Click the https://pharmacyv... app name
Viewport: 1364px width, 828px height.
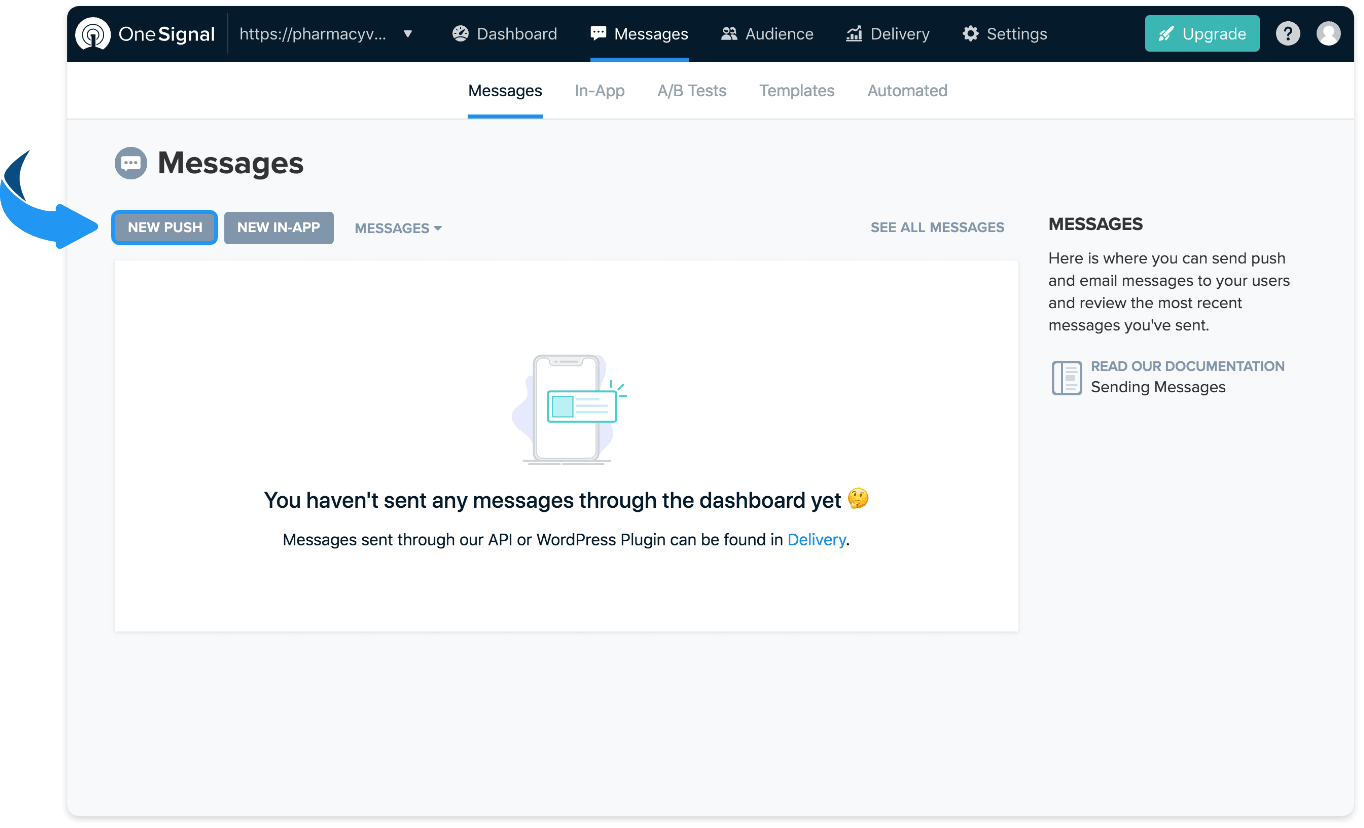[312, 34]
